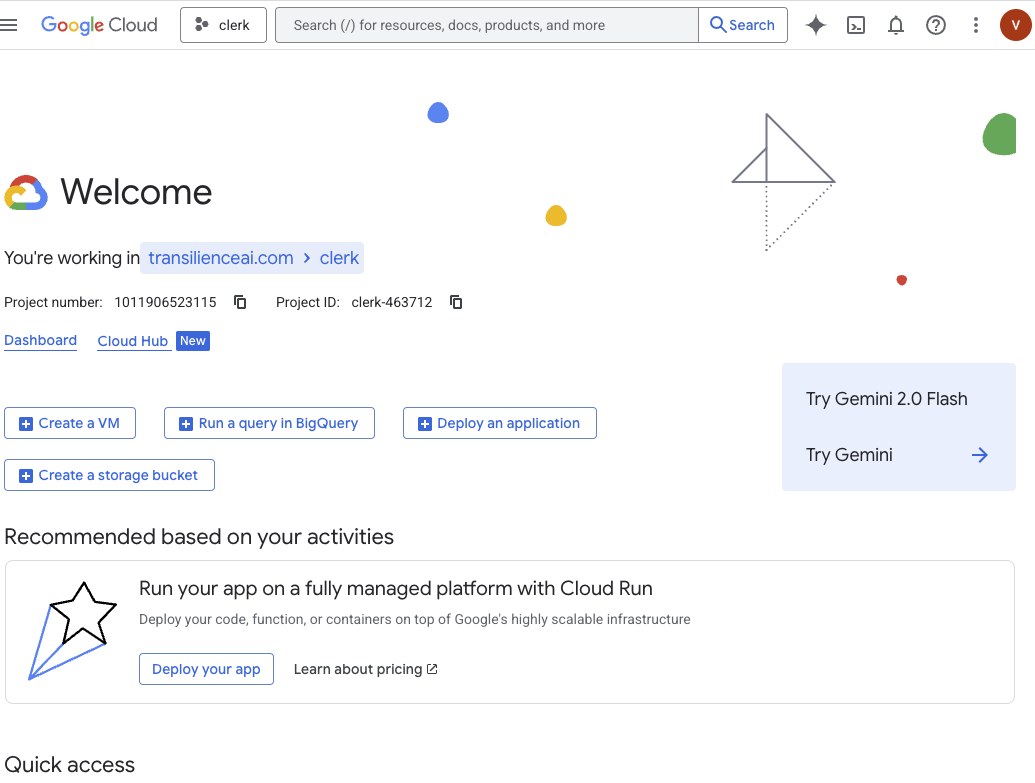Click the Try Gemini arrow
Screen dimensions: 1035x783
tap(980, 455)
